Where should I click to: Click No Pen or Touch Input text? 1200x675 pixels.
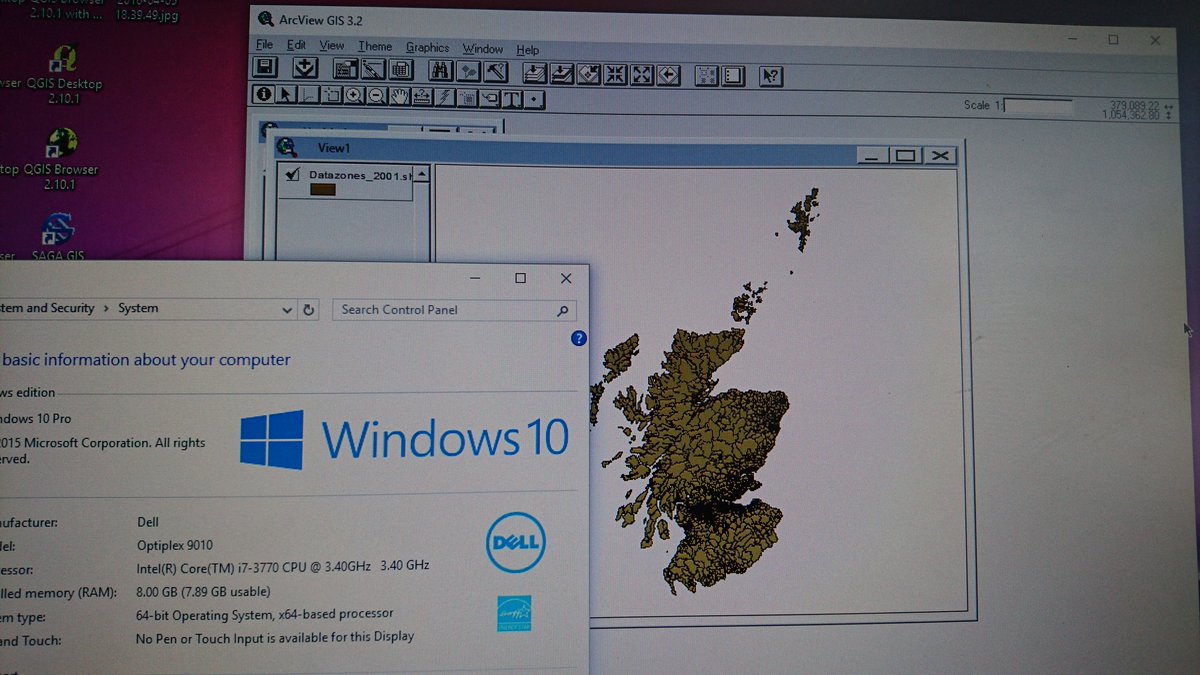click(x=275, y=637)
